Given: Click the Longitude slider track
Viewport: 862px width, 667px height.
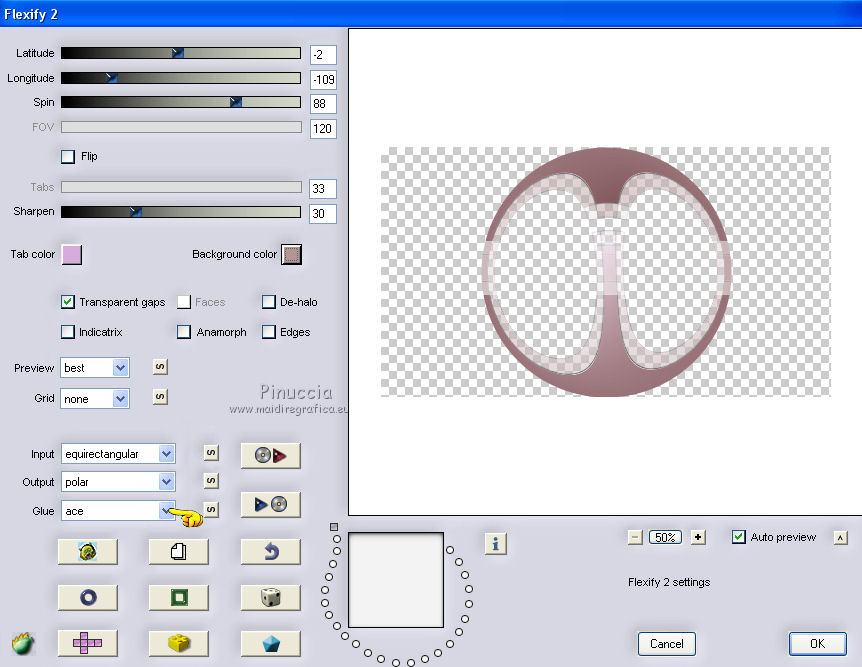Looking at the screenshot, I should (181, 78).
